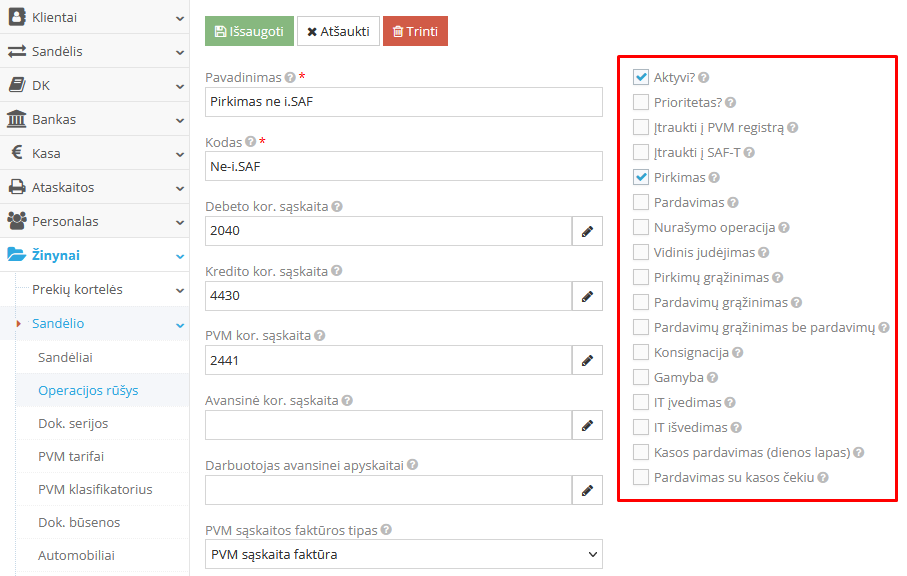Click the question mark icon next to Gamyba
The image size is (907, 576).
coord(713,378)
